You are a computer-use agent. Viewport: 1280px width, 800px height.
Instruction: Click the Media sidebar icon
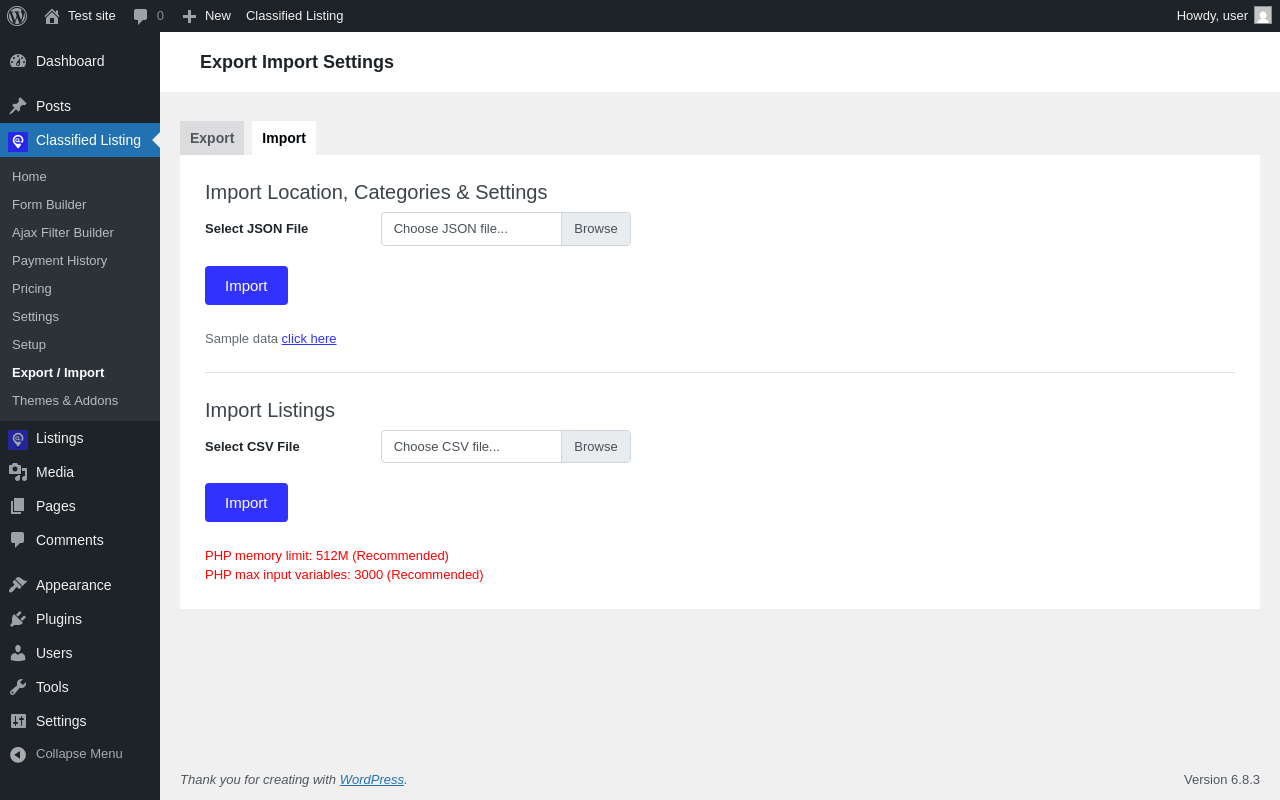click(18, 472)
